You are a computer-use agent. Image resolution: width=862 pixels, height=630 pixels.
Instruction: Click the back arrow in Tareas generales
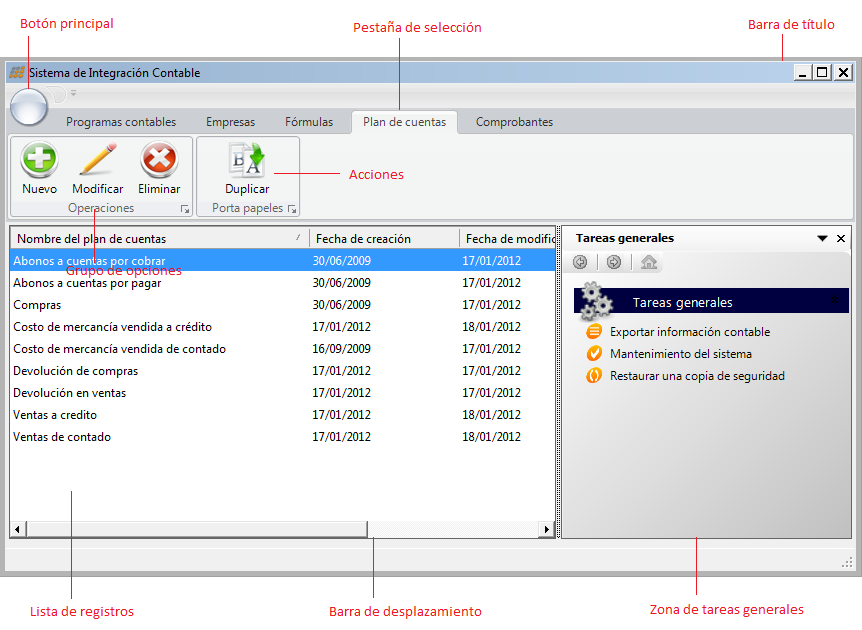click(x=581, y=263)
